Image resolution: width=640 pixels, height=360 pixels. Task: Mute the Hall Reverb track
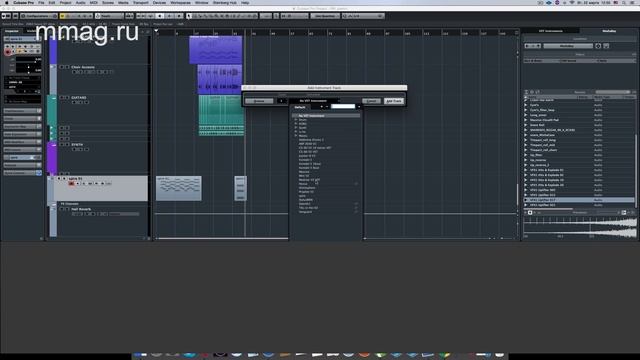tap(62, 209)
